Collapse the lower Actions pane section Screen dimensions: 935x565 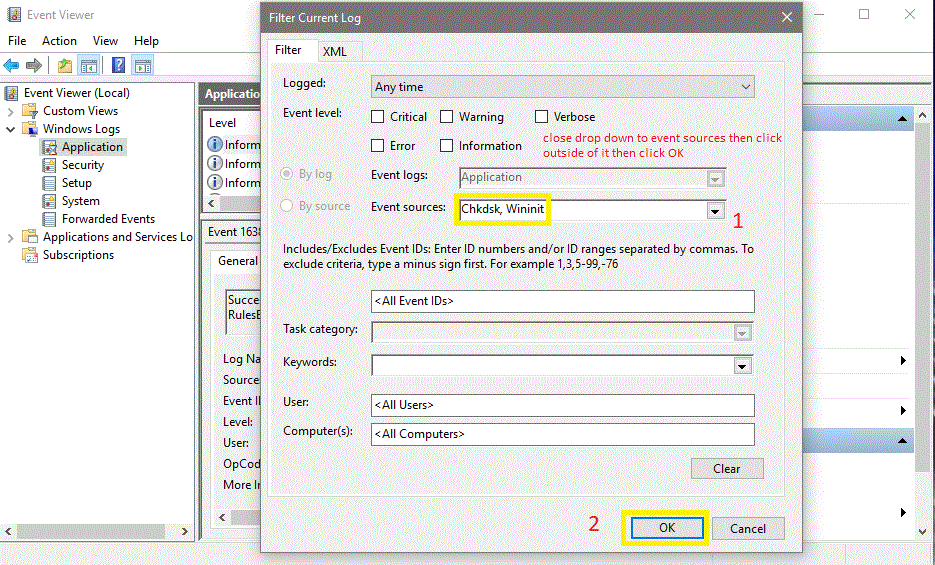pyautogui.click(x=902, y=440)
